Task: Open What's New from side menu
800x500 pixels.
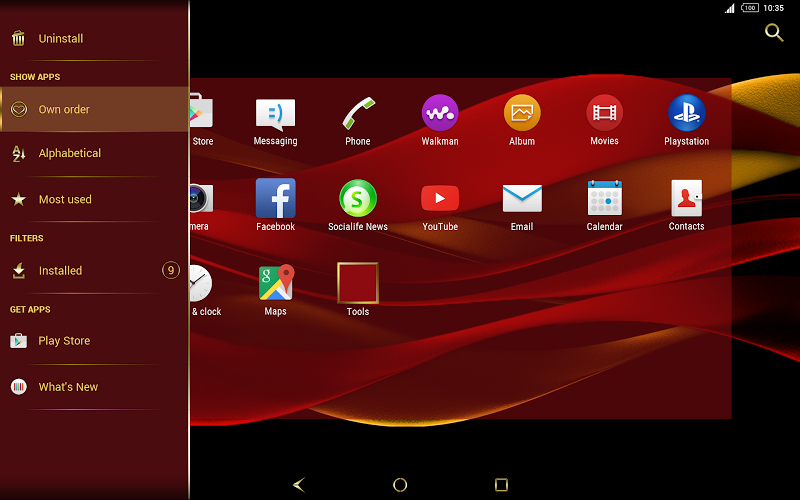Action: pos(94,387)
